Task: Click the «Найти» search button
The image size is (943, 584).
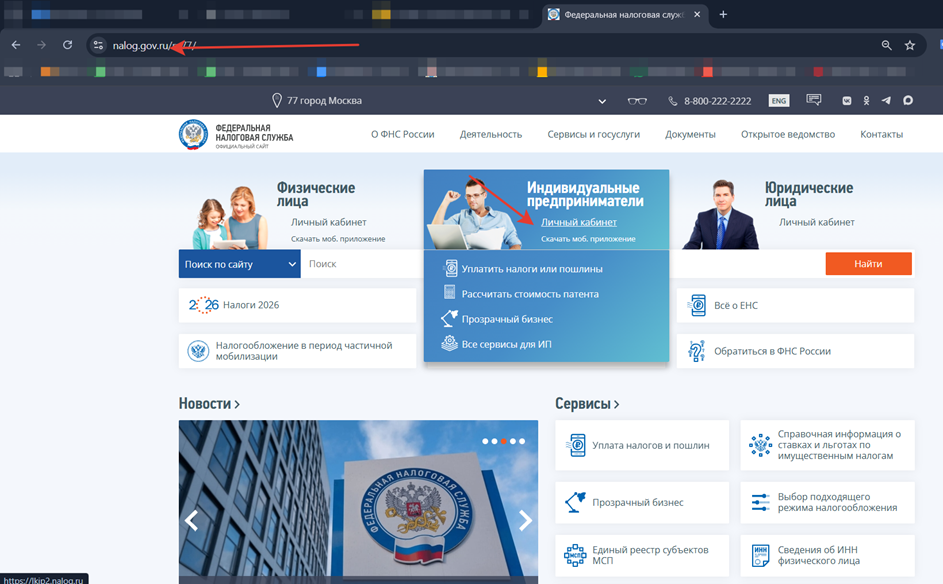Action: [867, 263]
